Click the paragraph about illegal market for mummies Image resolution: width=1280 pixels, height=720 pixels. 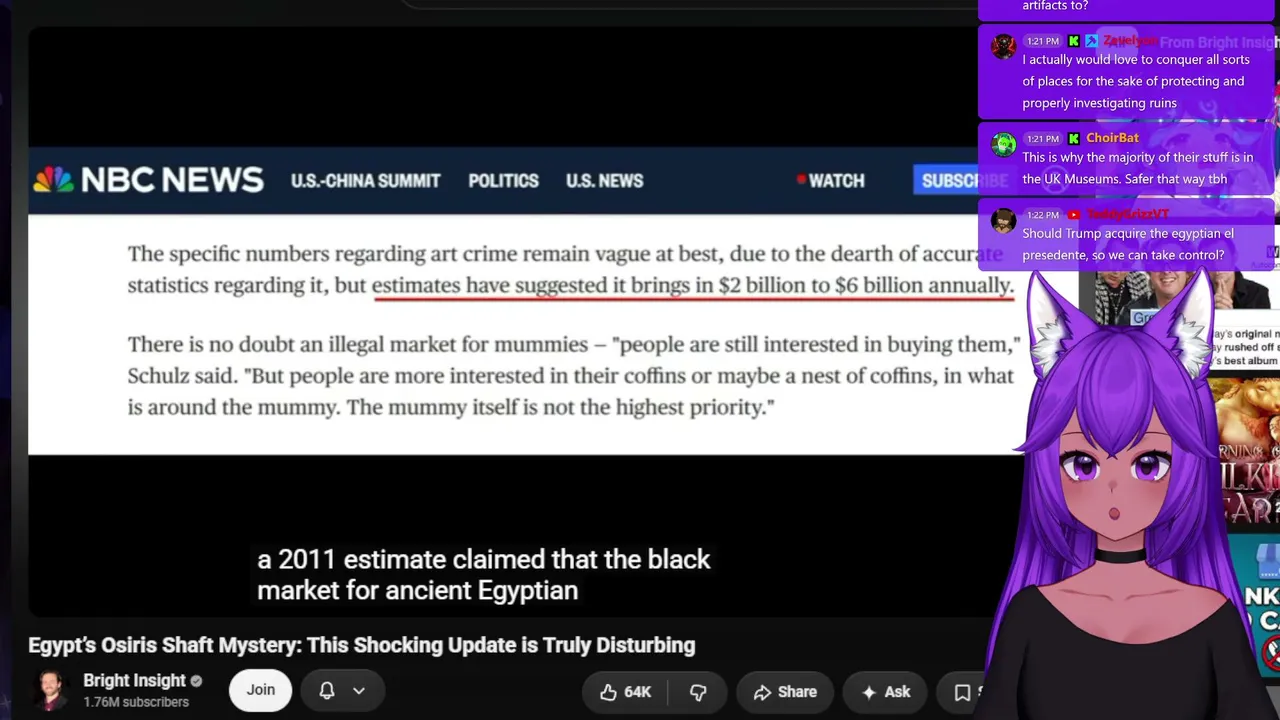[574, 375]
